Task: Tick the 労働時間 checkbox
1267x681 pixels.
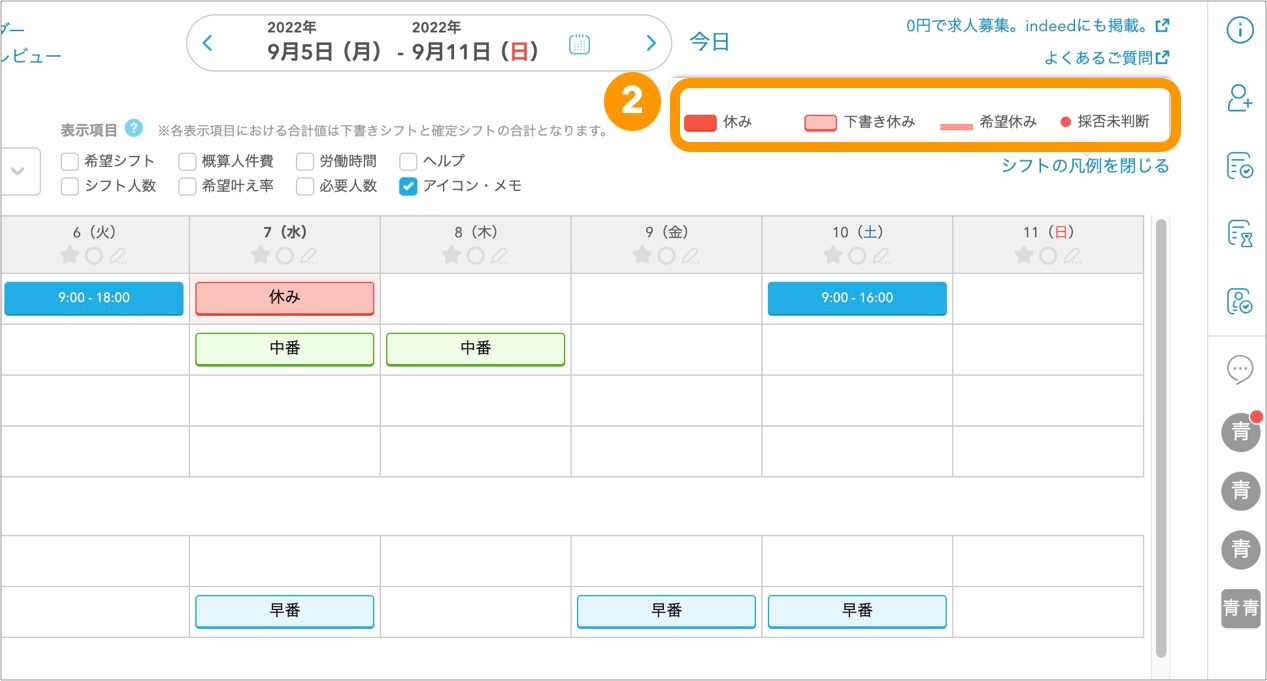Action: tap(305, 161)
